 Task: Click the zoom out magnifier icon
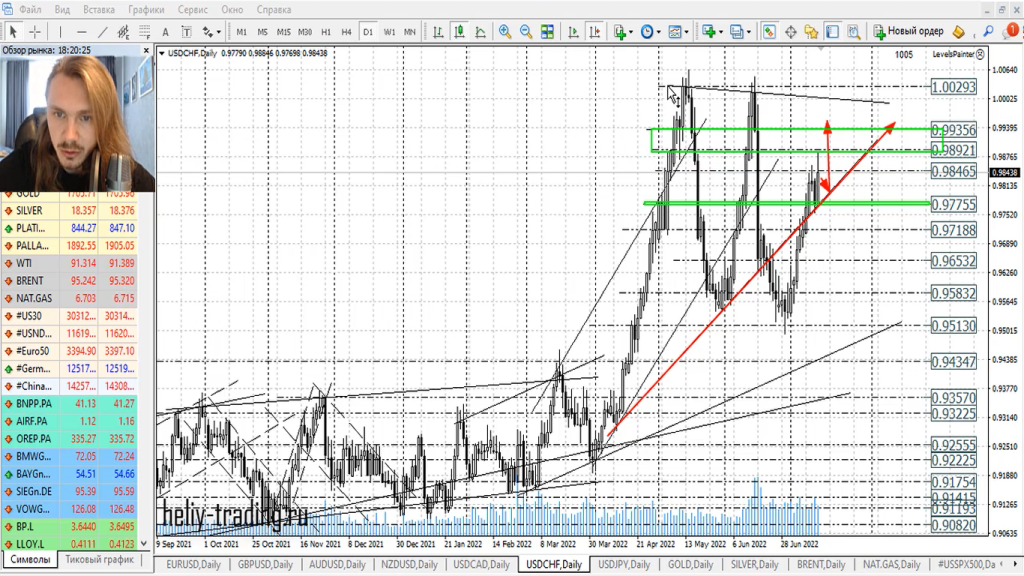click(525, 32)
